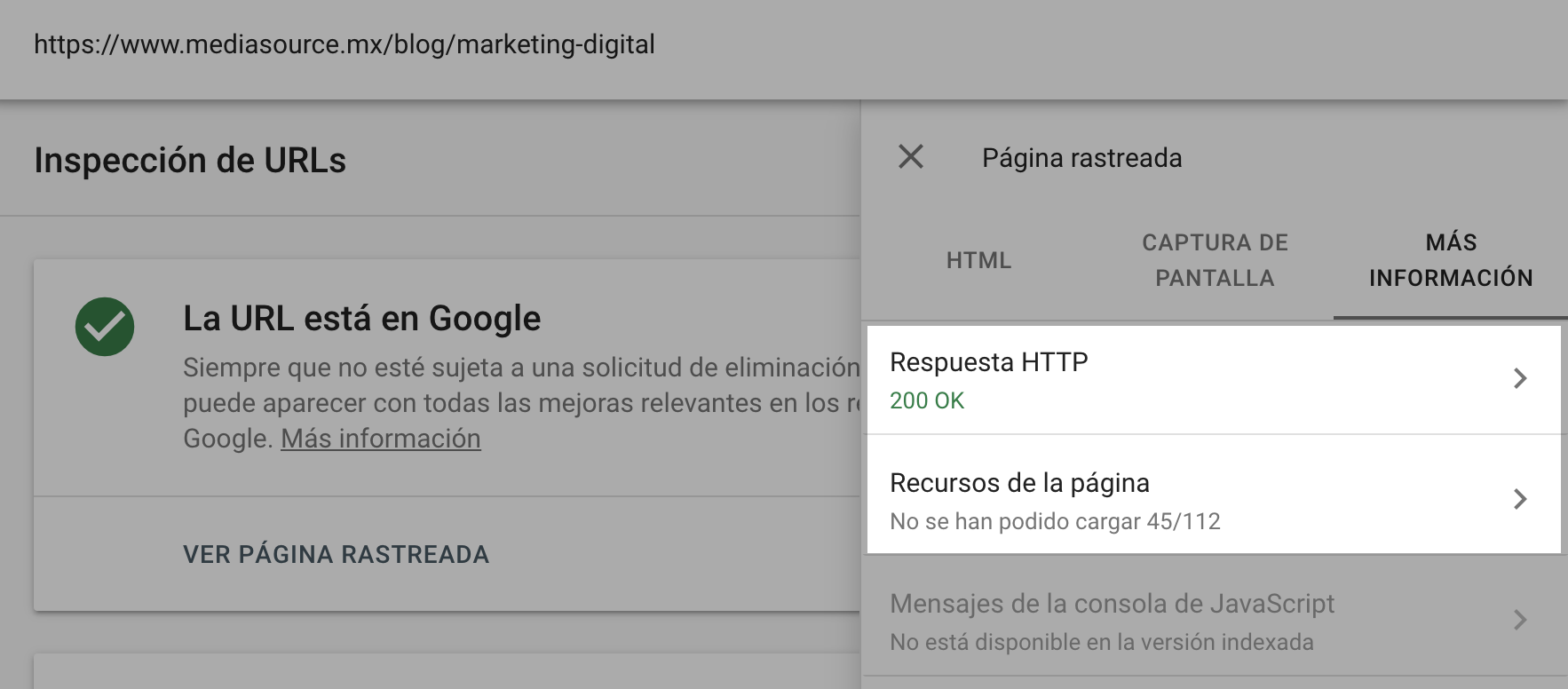Click the inspected URL search field
The image size is (1568, 689).
[344, 44]
